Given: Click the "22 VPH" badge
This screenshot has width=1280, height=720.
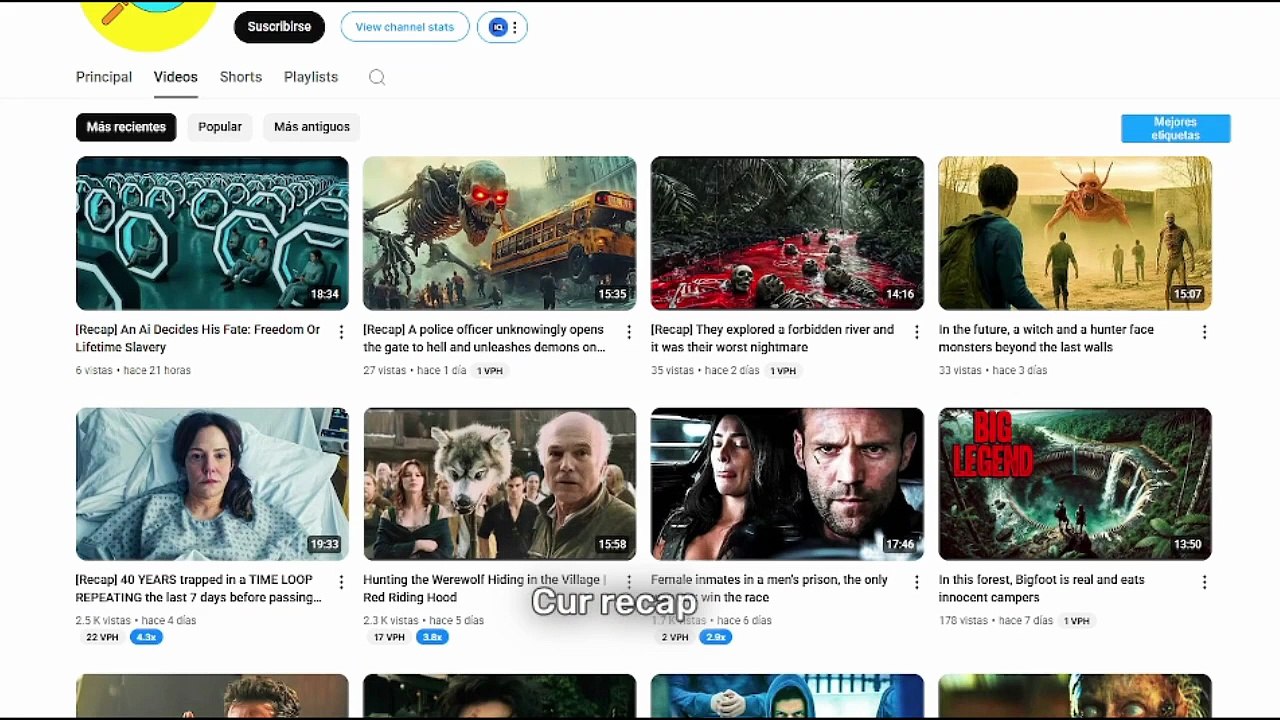Looking at the screenshot, I should [102, 637].
